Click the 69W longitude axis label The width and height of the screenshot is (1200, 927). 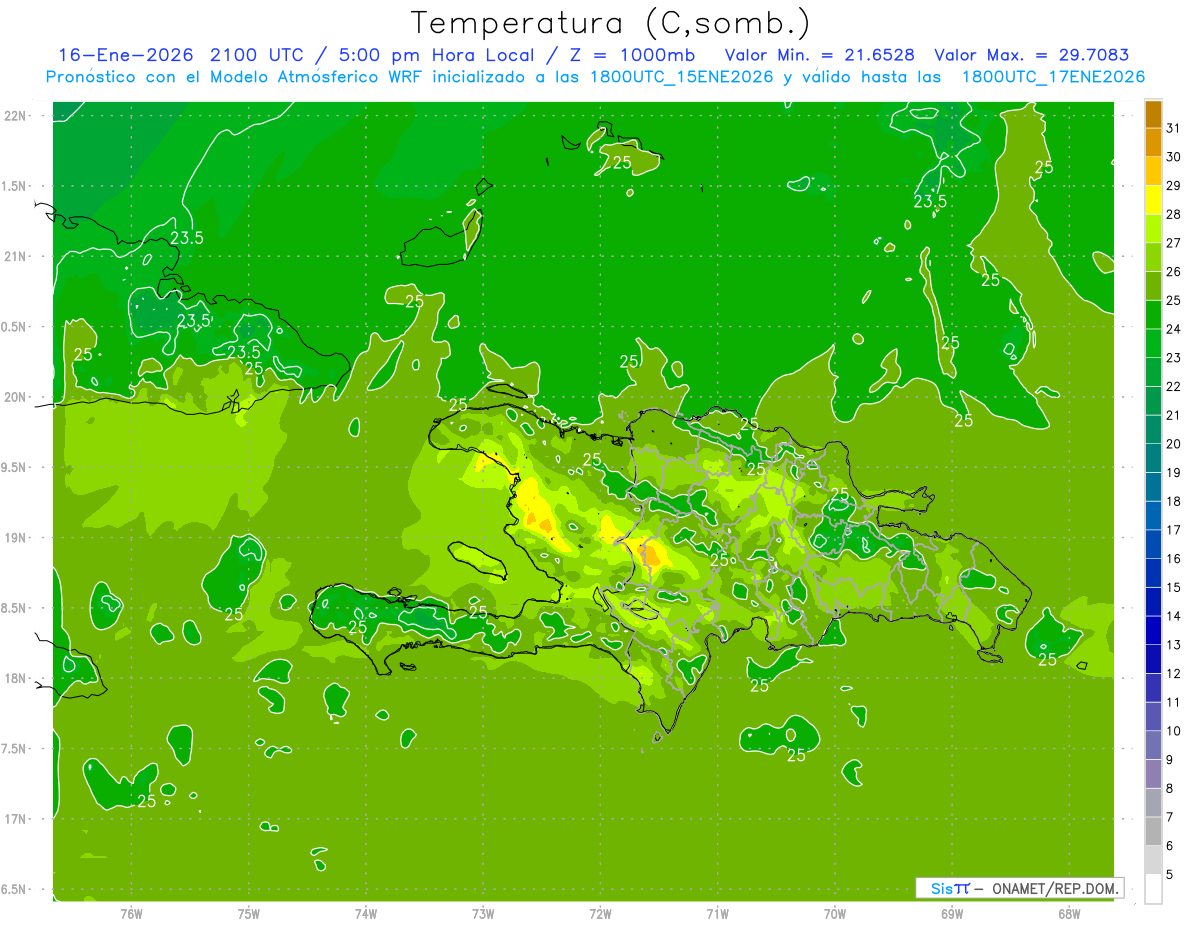point(952,913)
